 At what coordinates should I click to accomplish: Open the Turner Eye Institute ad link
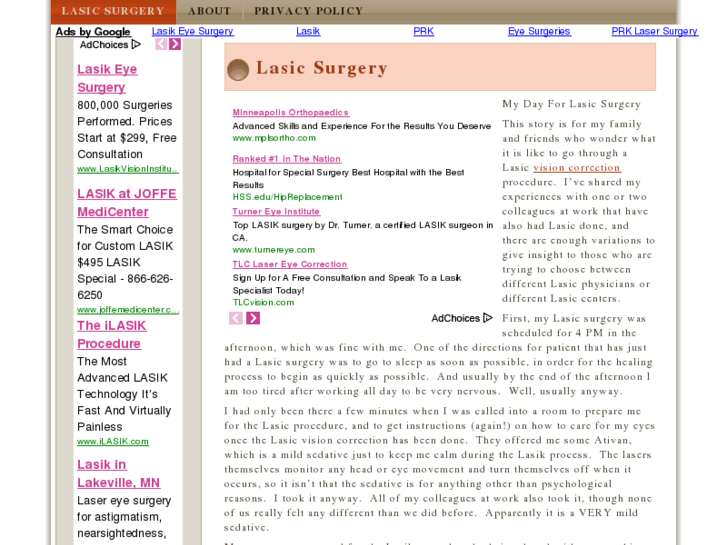click(x=276, y=212)
